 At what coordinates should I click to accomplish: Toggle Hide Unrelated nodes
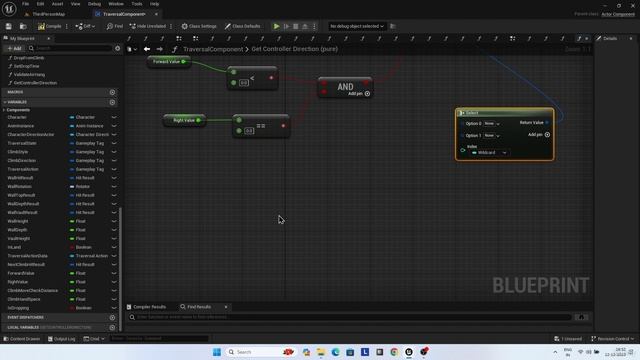(148, 26)
